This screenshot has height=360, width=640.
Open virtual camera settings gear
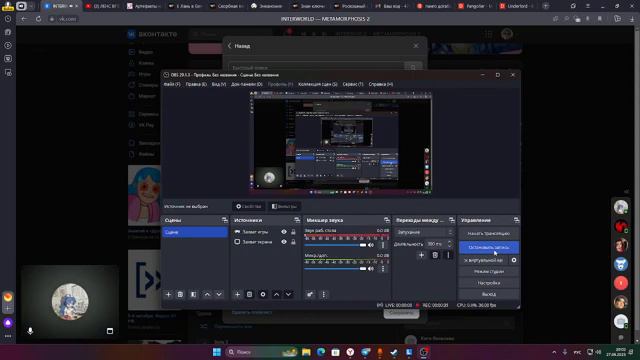(x=514, y=260)
